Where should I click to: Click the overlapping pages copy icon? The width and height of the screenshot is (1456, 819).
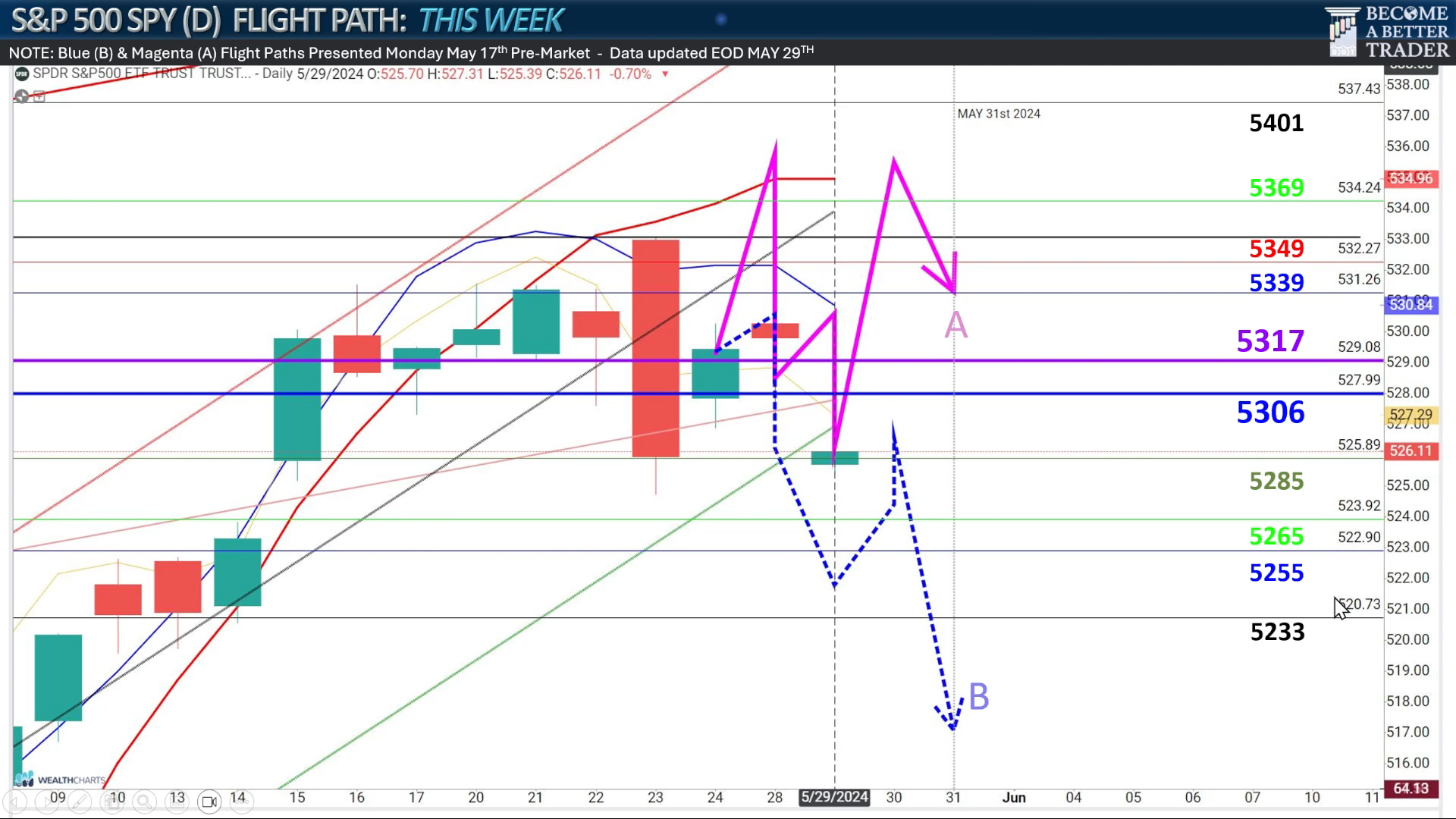pyautogui.click(x=112, y=802)
